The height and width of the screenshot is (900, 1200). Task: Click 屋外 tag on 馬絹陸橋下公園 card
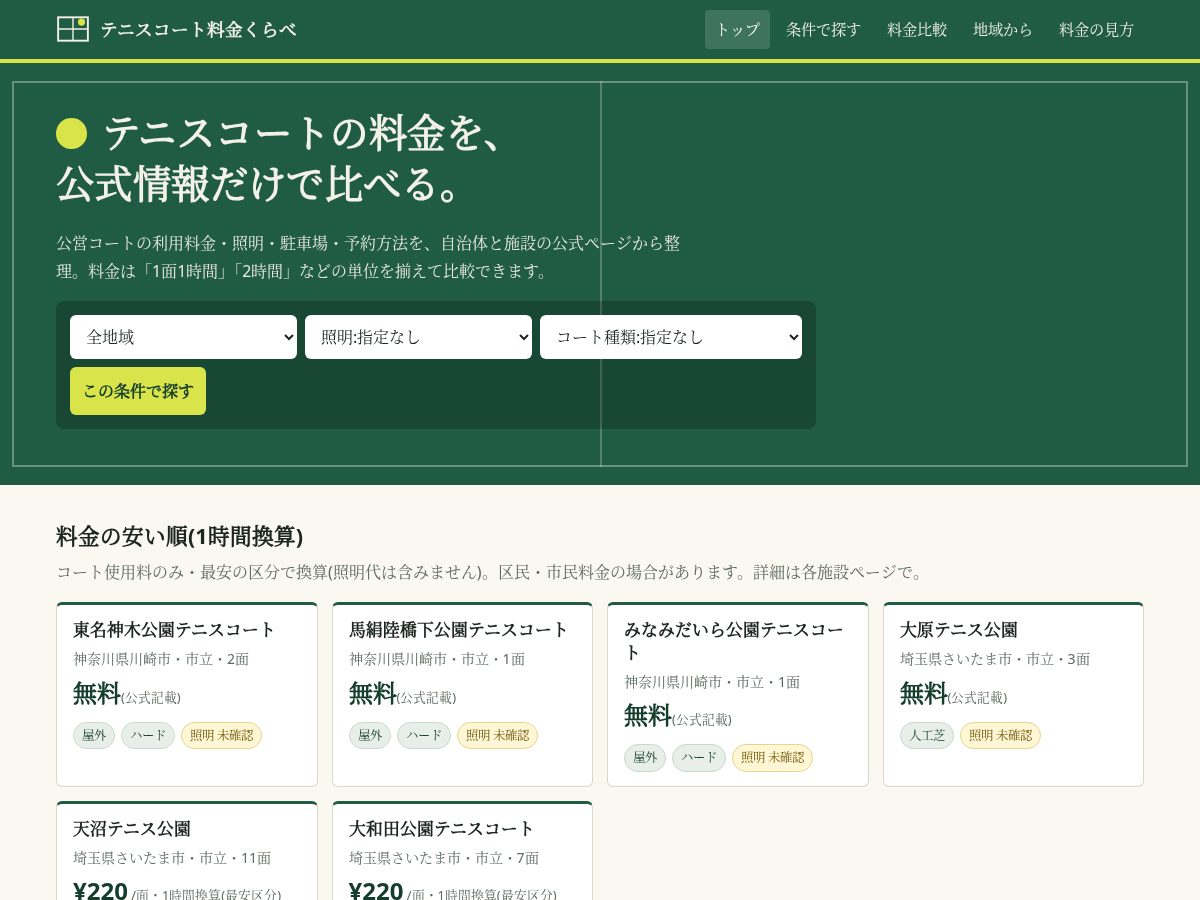pyautogui.click(x=370, y=735)
